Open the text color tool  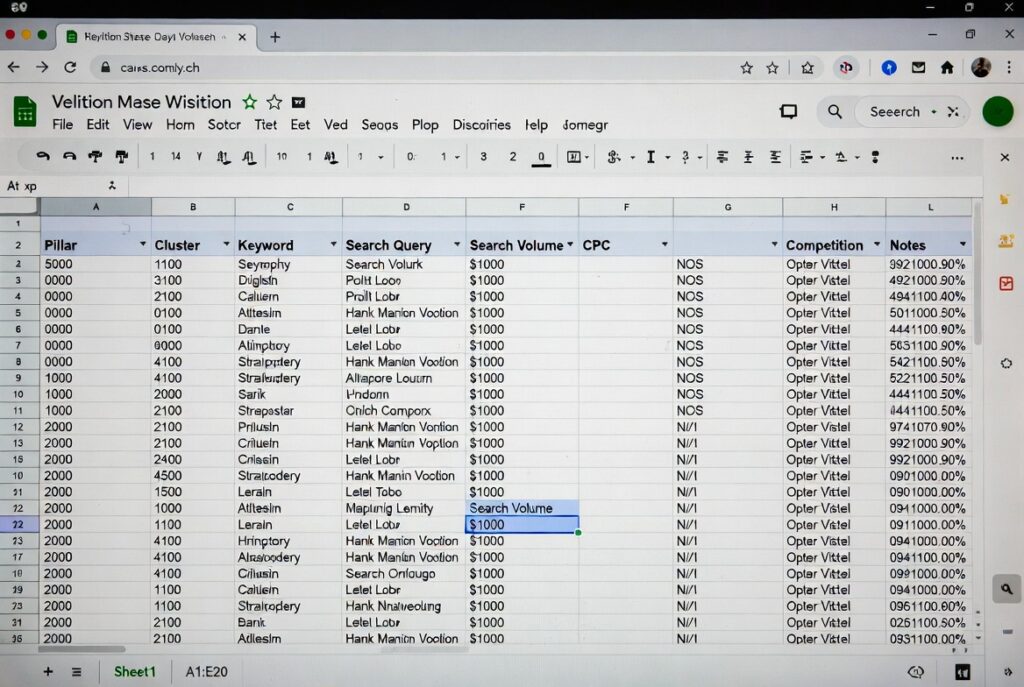coord(650,157)
